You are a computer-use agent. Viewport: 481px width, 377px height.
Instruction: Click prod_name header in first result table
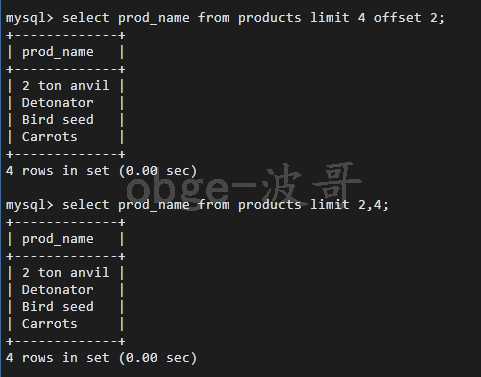tap(58, 52)
